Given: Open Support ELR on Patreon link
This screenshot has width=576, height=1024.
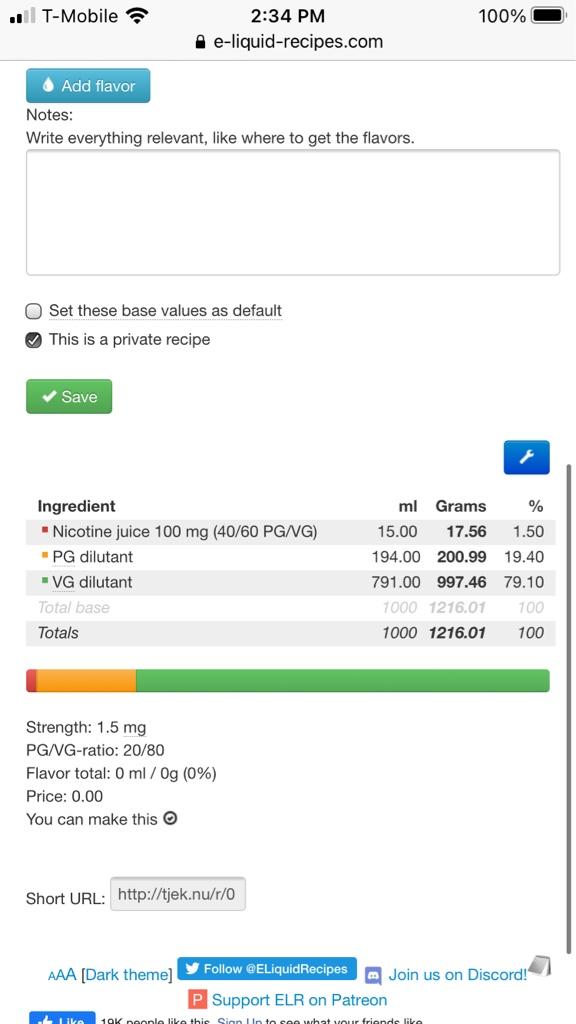Looking at the screenshot, I should point(299,1000).
